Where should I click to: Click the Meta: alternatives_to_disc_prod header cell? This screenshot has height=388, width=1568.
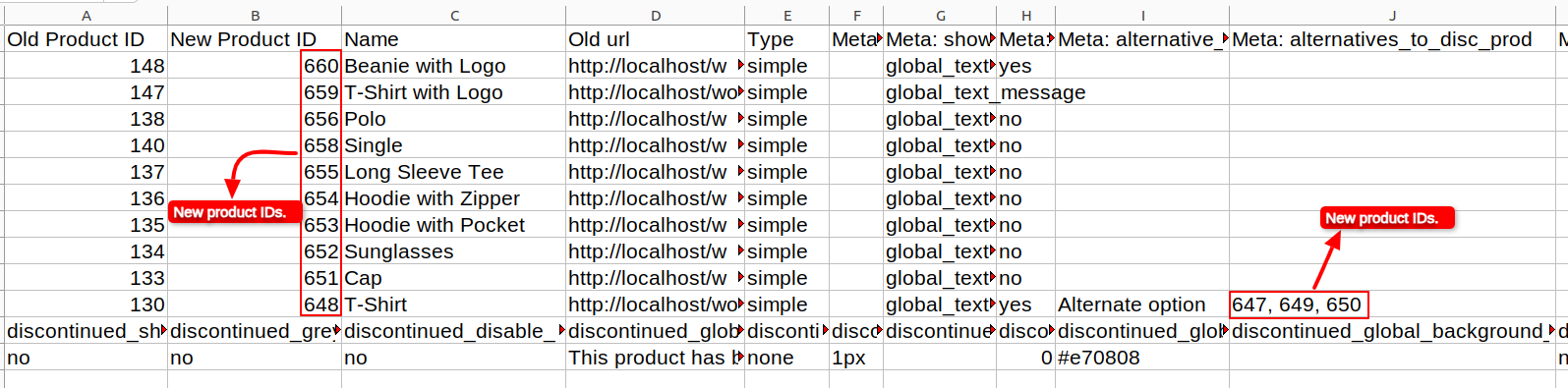tap(1392, 39)
